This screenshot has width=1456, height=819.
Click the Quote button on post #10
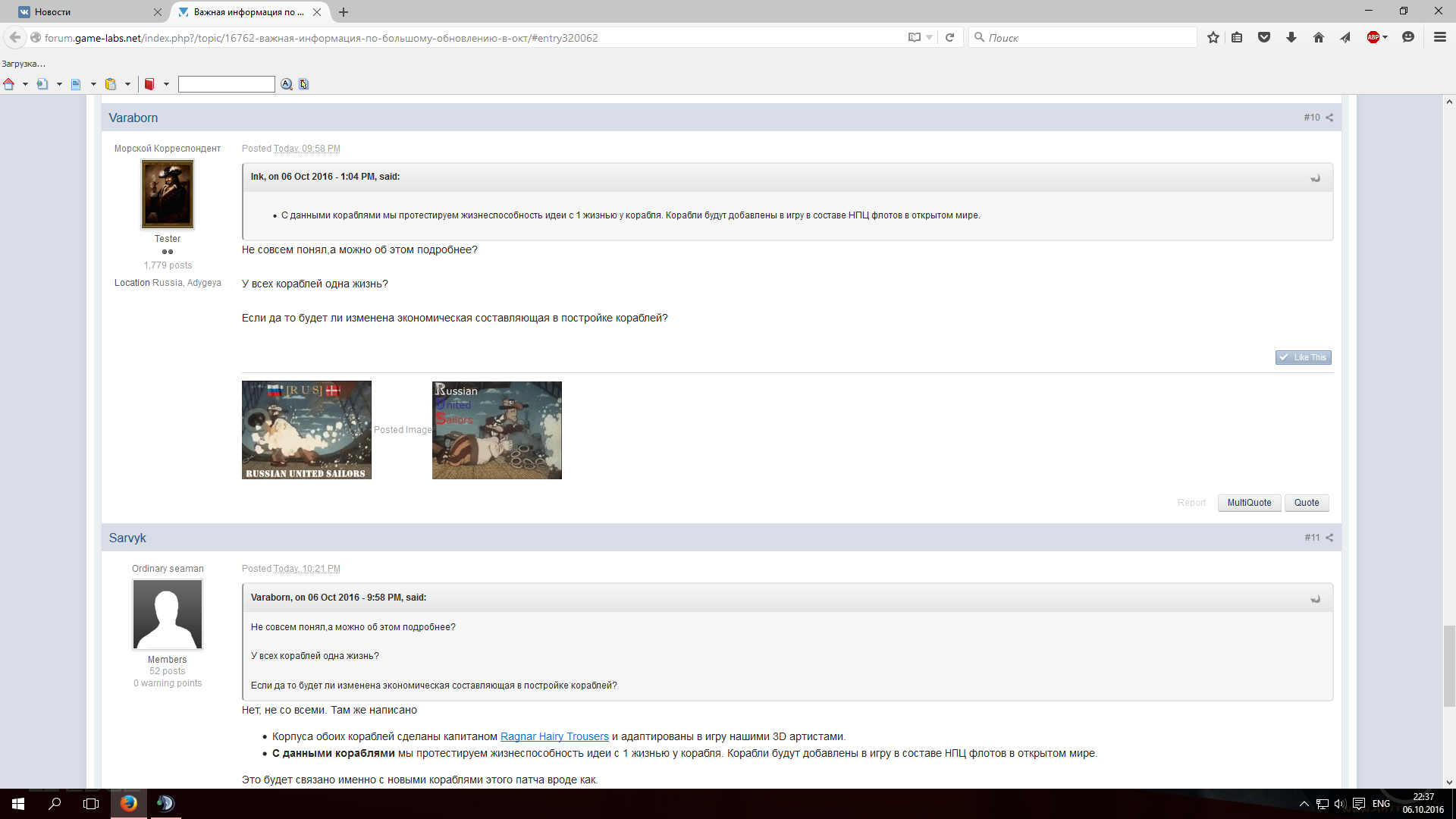[x=1306, y=503]
